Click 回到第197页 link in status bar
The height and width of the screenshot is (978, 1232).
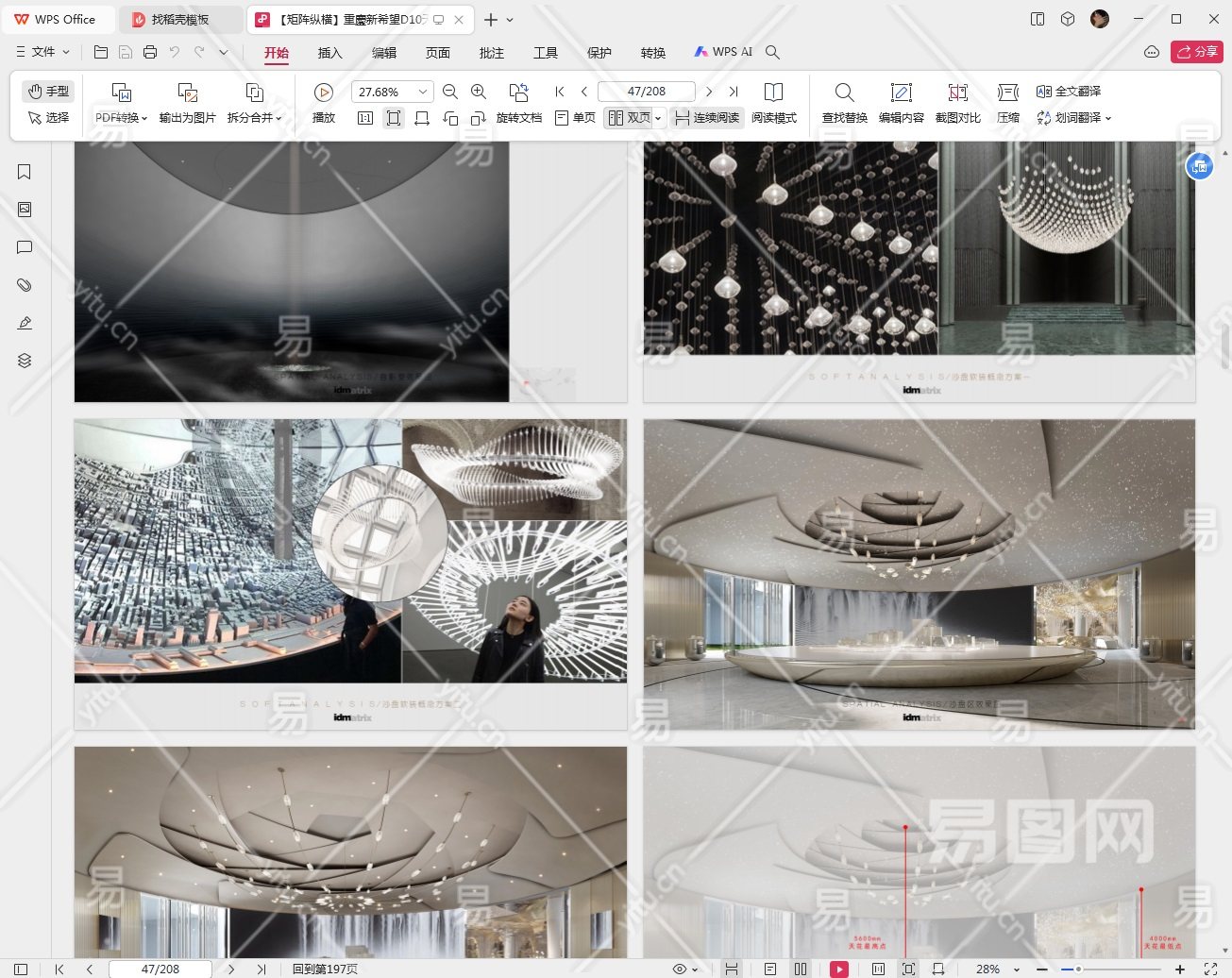pos(325,969)
